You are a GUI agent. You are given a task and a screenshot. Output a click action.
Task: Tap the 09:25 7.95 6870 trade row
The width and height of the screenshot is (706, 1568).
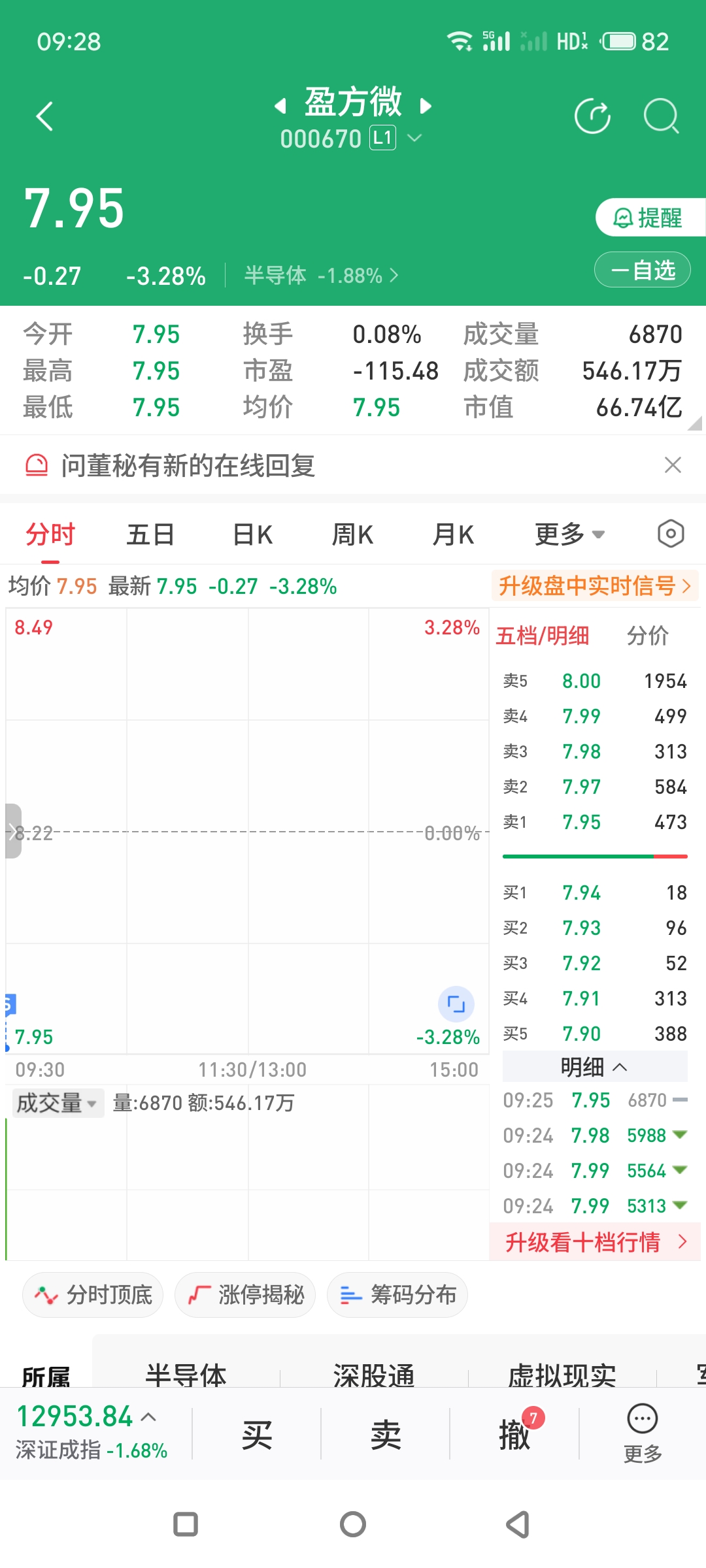tap(595, 1100)
